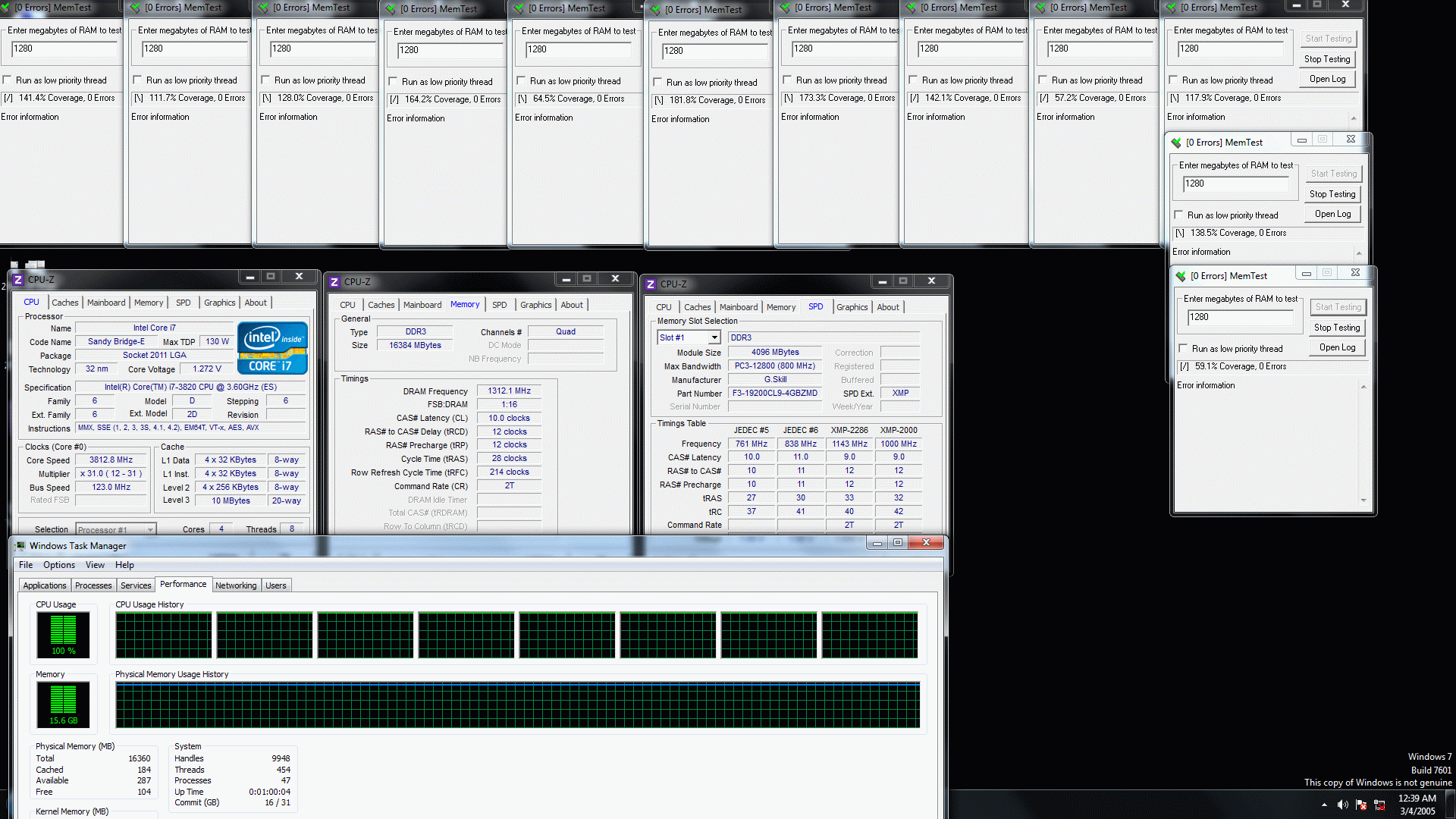Open the File menu in Task Manager

(26, 565)
